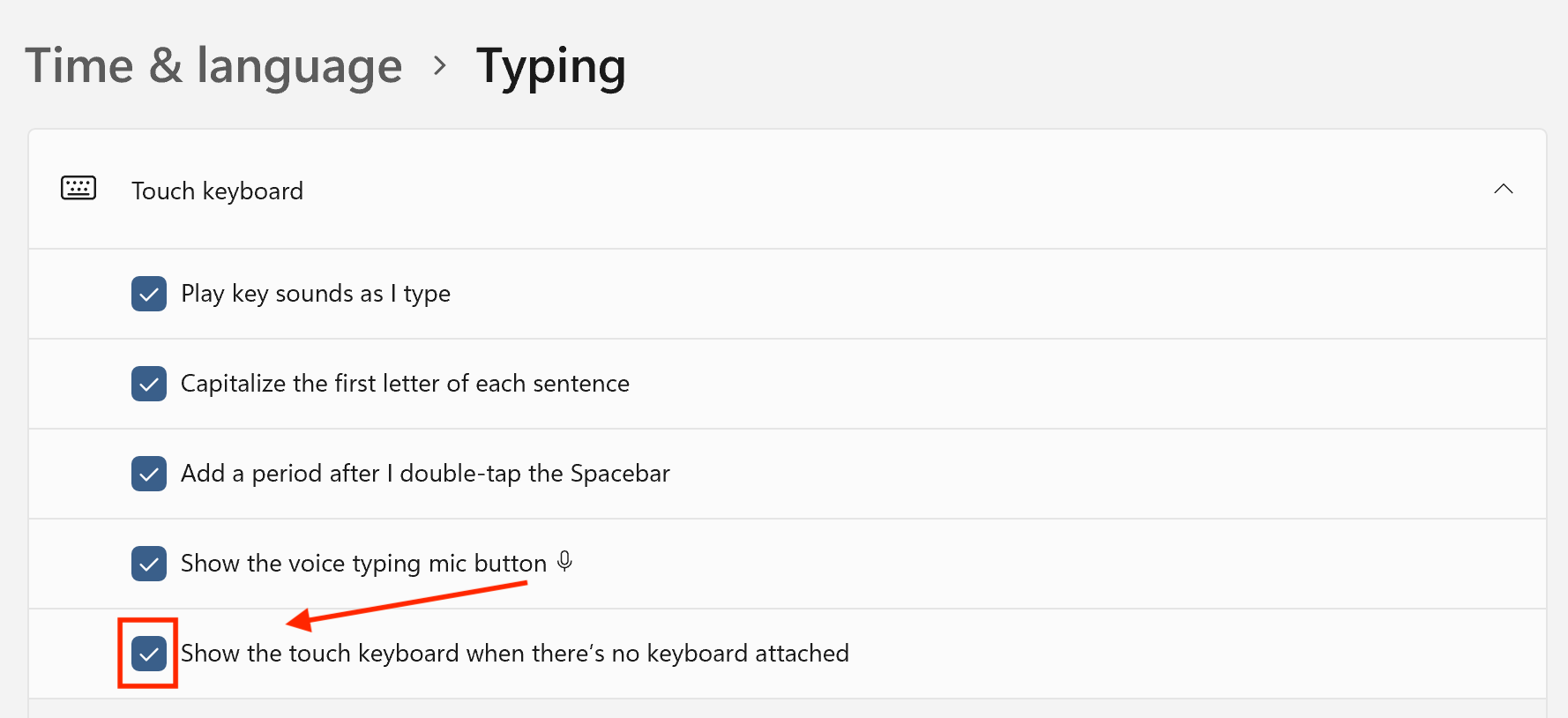Click the Touch keyboard section label
Viewport: 1568px width, 718px height.
click(217, 191)
